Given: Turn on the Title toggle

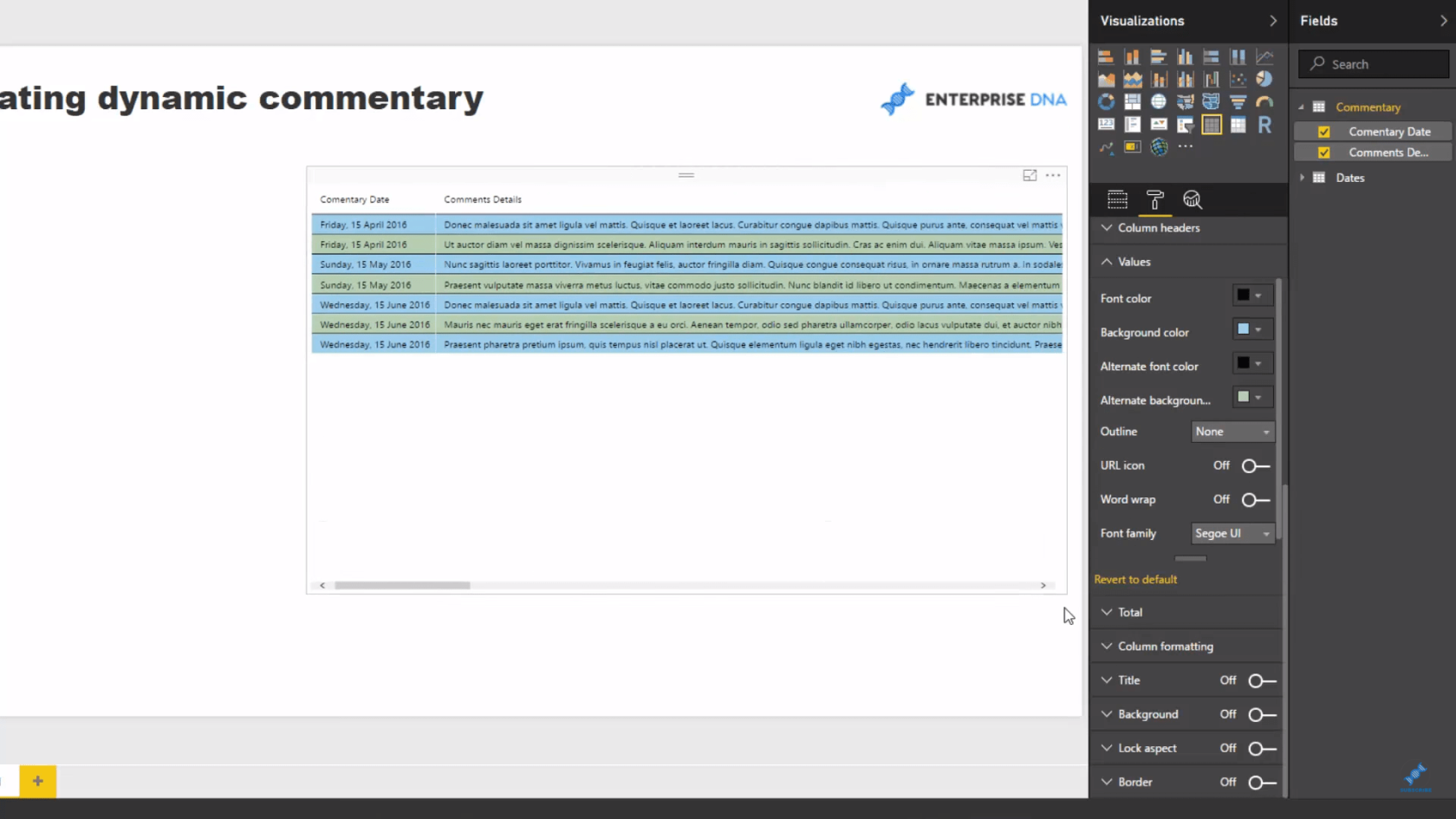Looking at the screenshot, I should (x=1262, y=681).
